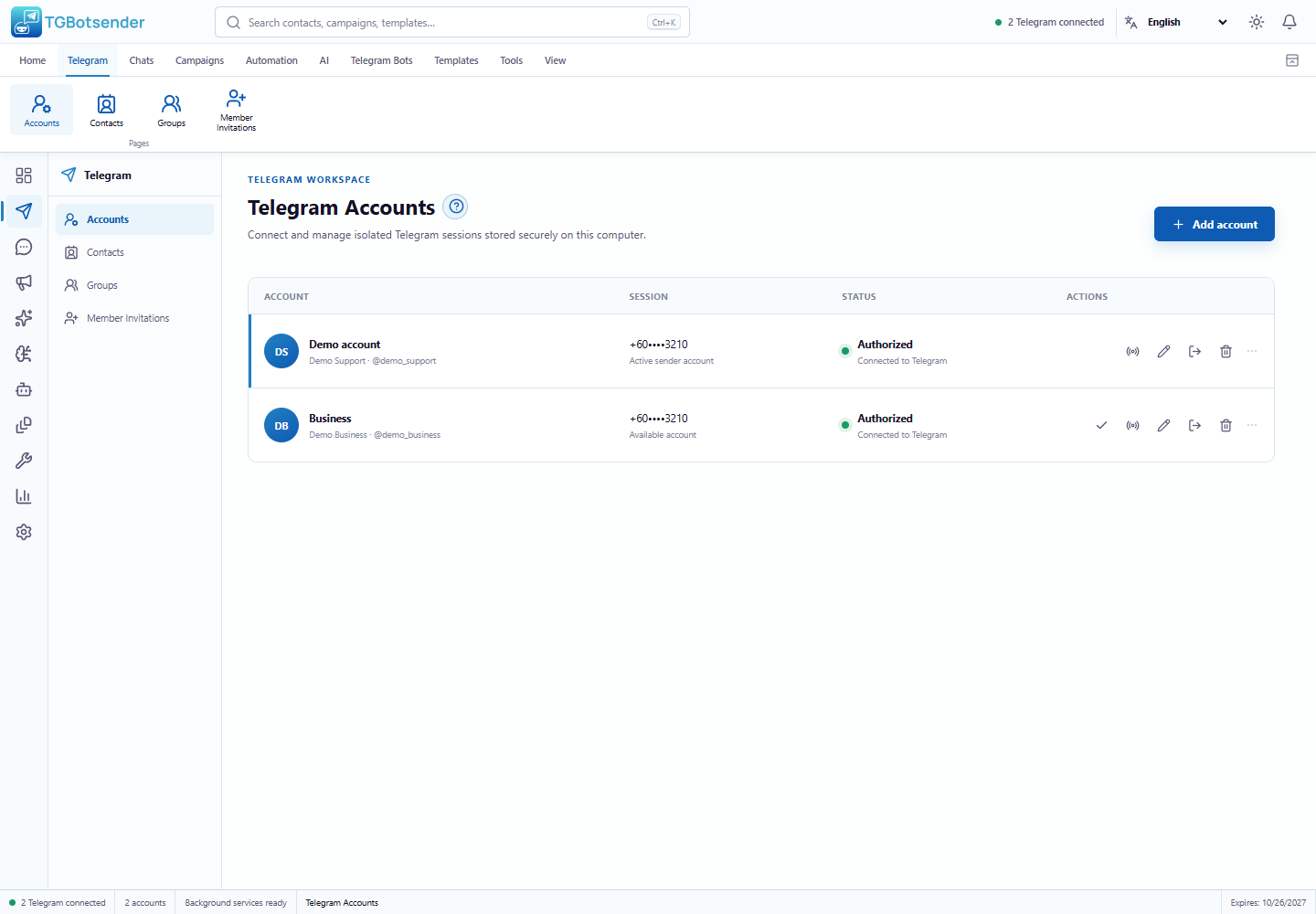This screenshot has height=914, width=1316.
Task: Open the Groups ribbon page icon
Action: 172,110
